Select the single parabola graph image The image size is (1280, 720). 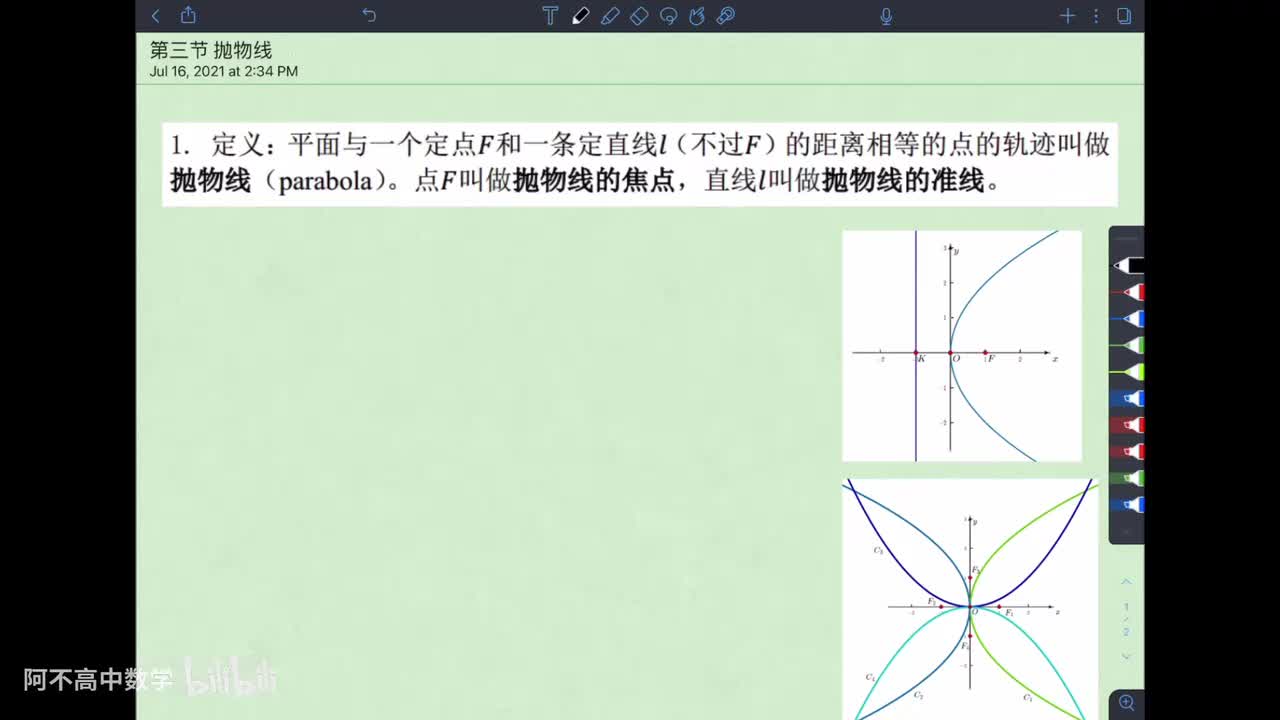coord(962,346)
